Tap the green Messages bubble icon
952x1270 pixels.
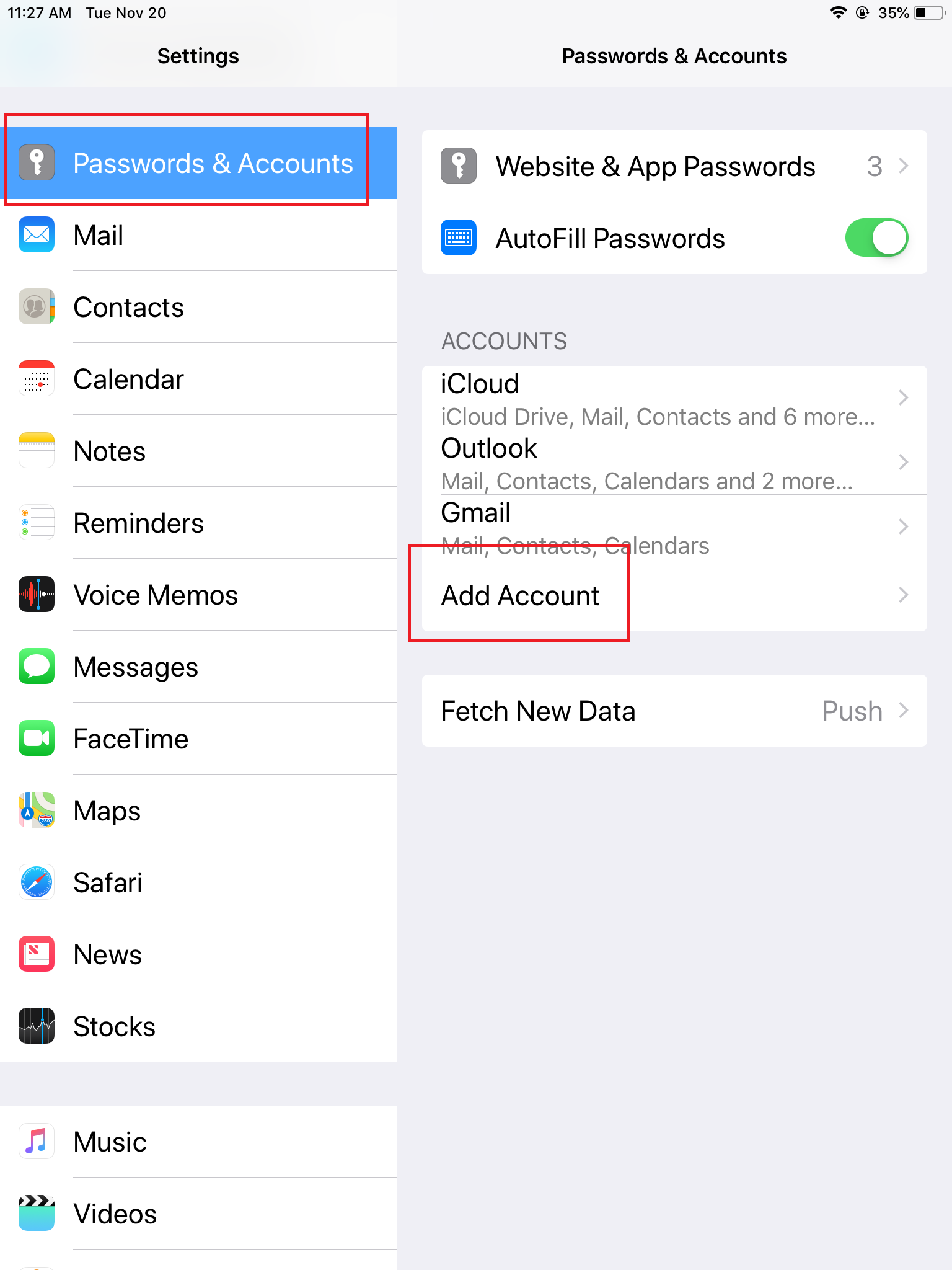(x=37, y=667)
